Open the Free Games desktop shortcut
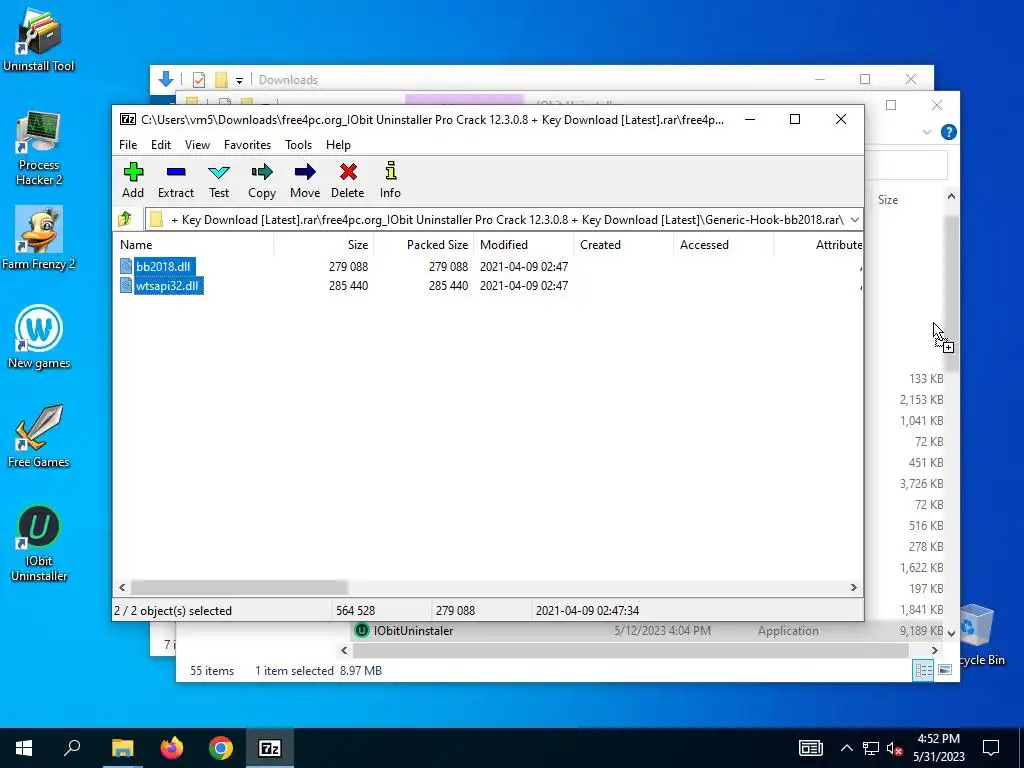The width and height of the screenshot is (1024, 768). click(39, 436)
